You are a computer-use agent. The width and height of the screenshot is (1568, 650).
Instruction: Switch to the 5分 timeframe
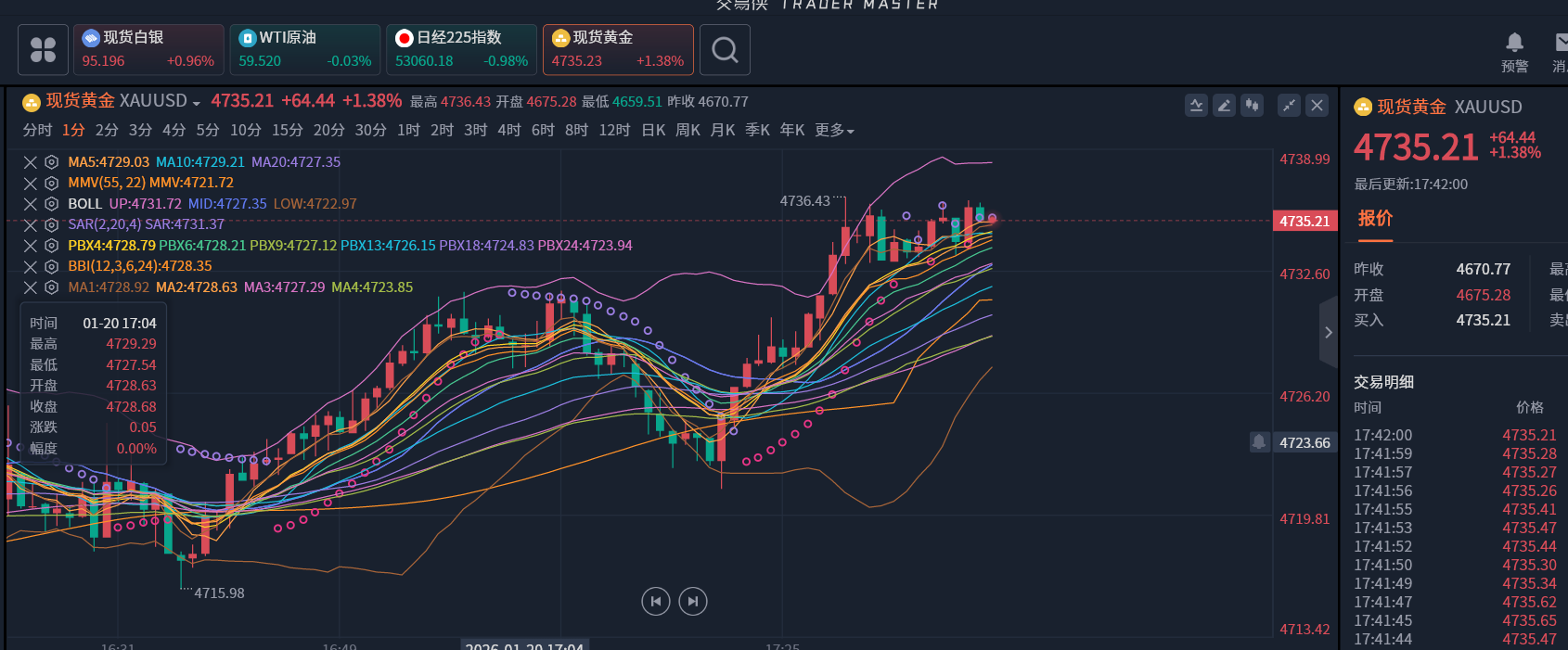click(208, 131)
